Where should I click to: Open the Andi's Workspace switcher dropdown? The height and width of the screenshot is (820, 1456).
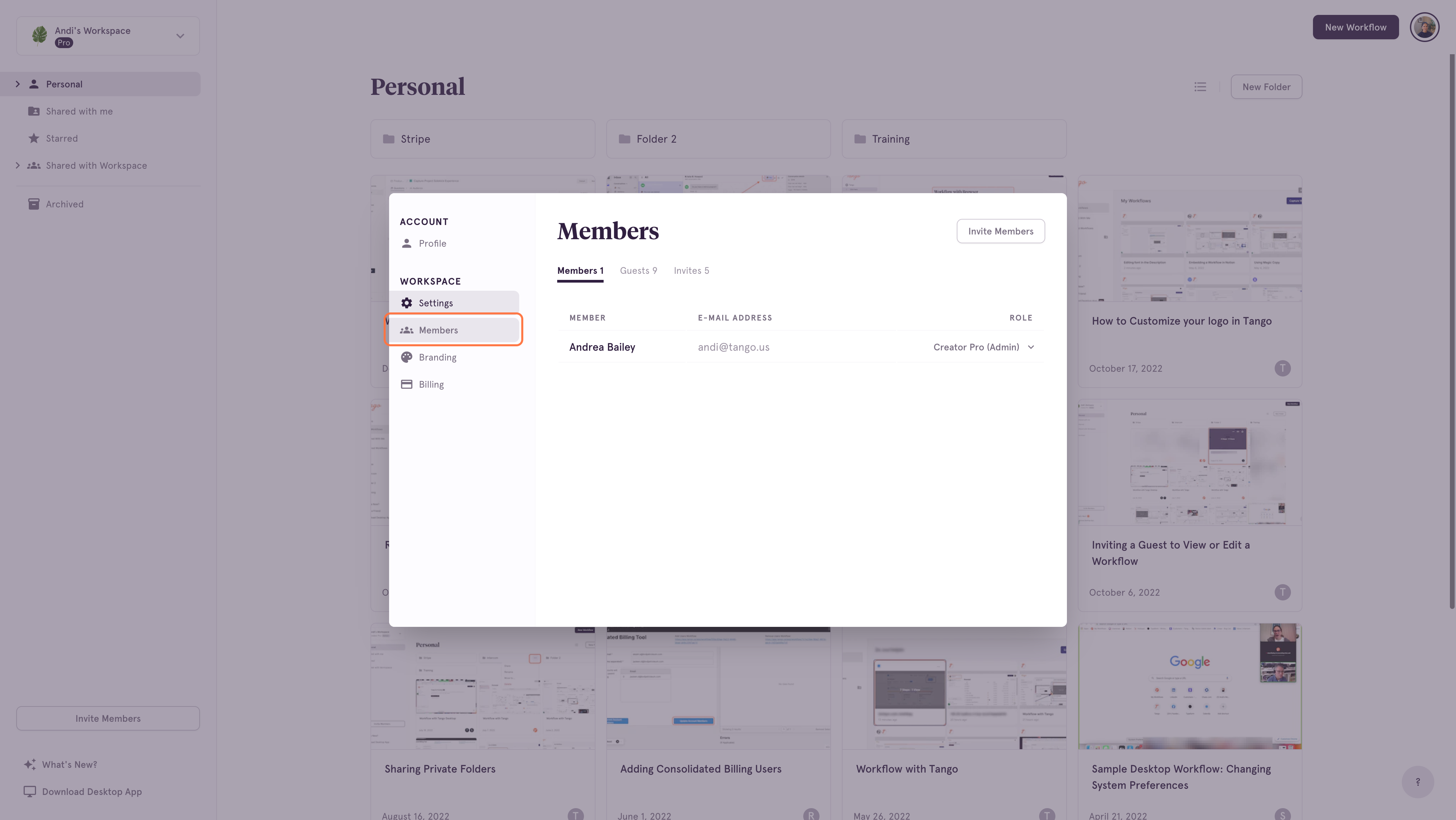[108, 36]
